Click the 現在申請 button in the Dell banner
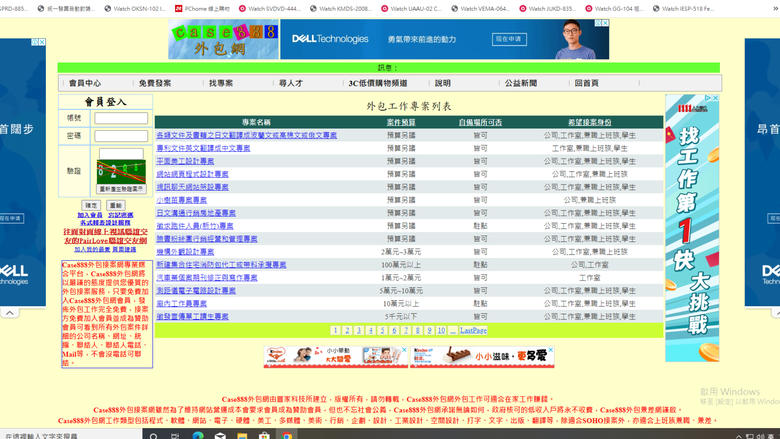 tap(509, 39)
